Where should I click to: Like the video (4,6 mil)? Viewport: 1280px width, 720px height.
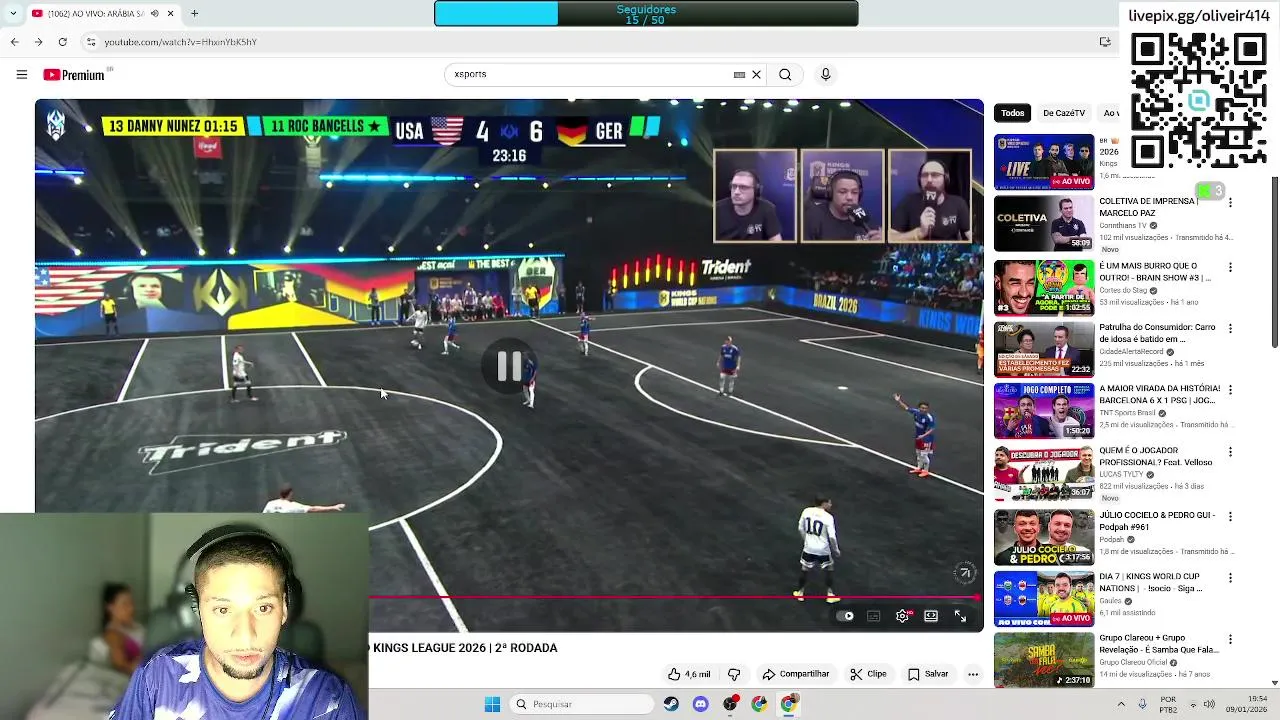point(688,674)
